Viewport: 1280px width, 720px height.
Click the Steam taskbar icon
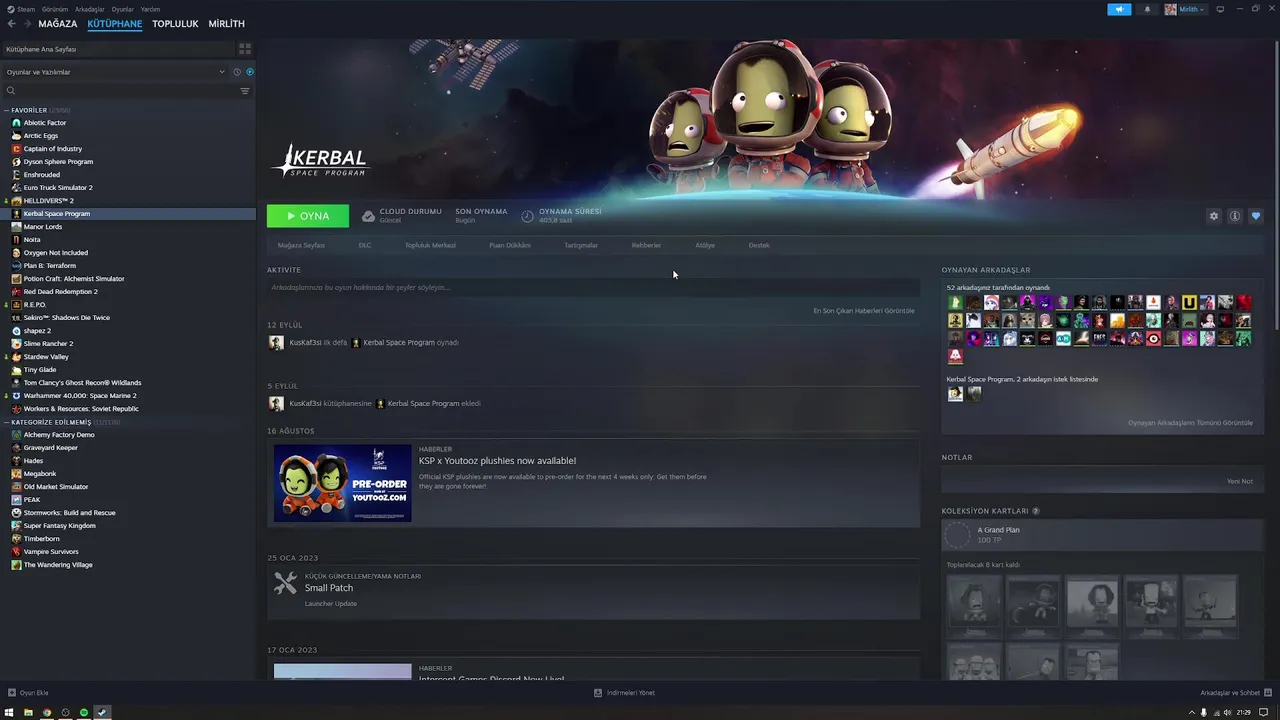(102, 712)
